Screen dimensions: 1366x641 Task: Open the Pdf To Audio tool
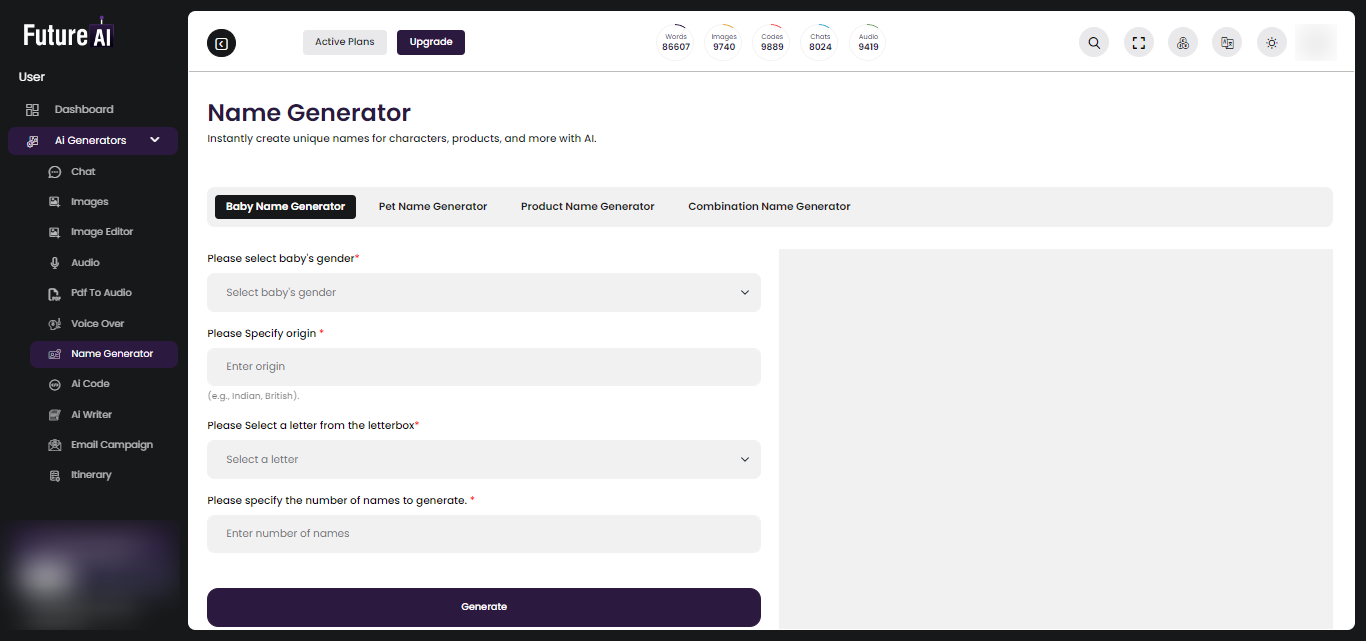tap(101, 292)
